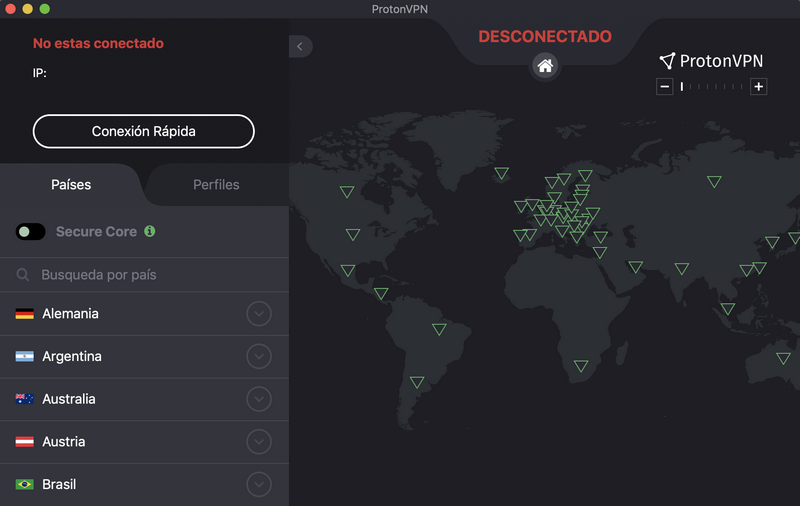The width and height of the screenshot is (800, 506).
Task: Click the Germany flag icon
Action: (x=24, y=314)
